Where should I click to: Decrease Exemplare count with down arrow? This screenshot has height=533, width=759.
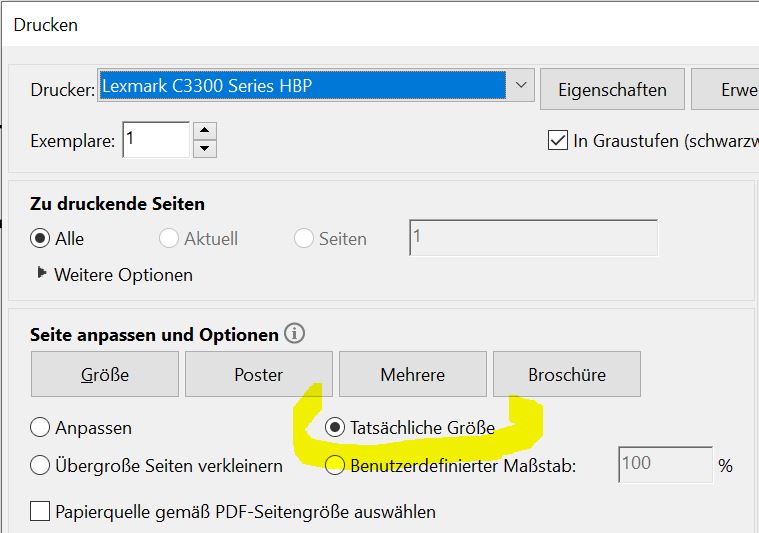(204, 148)
